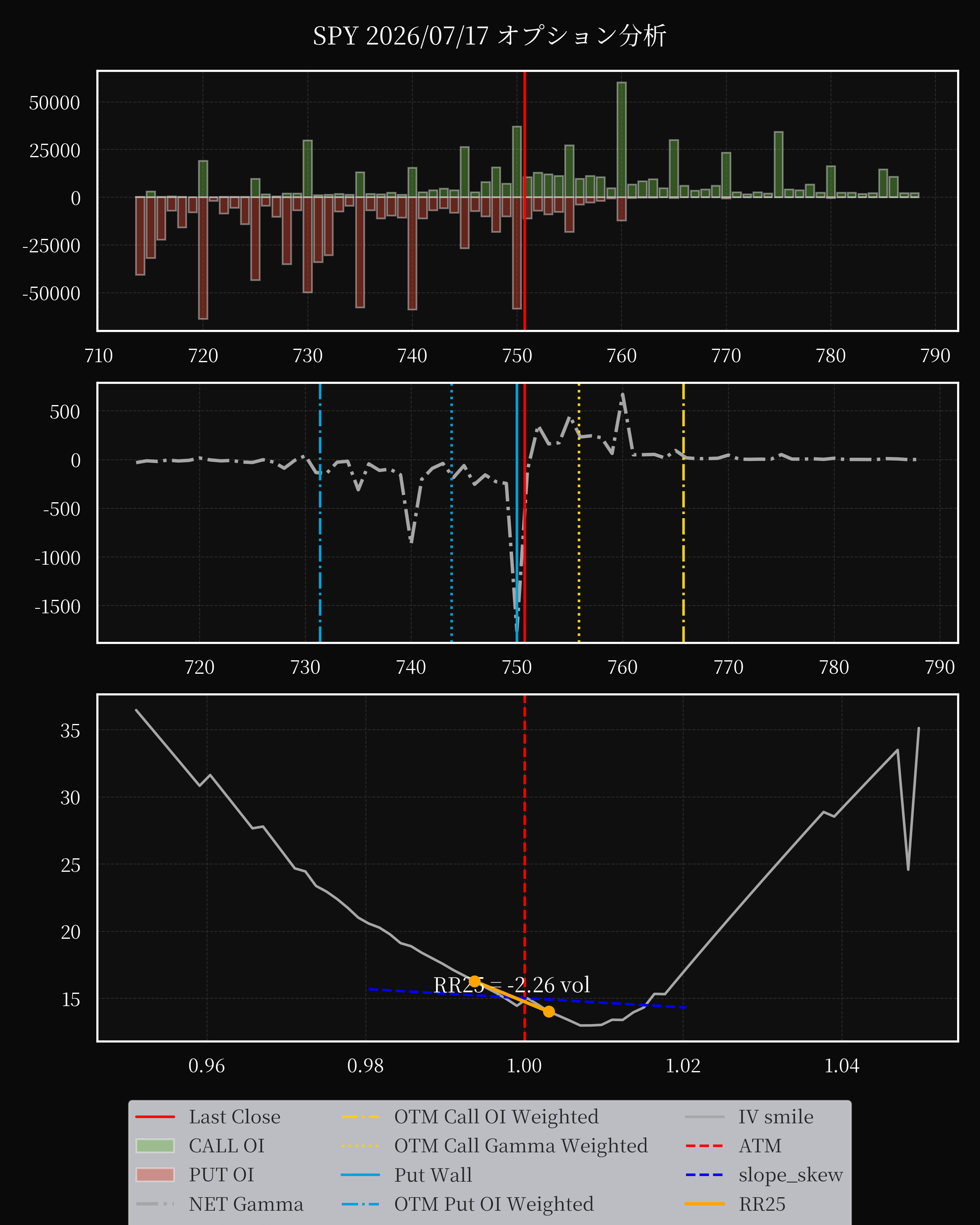Image resolution: width=980 pixels, height=1225 pixels.
Task: Click the '-50000' y-axis label
Action: [51, 294]
